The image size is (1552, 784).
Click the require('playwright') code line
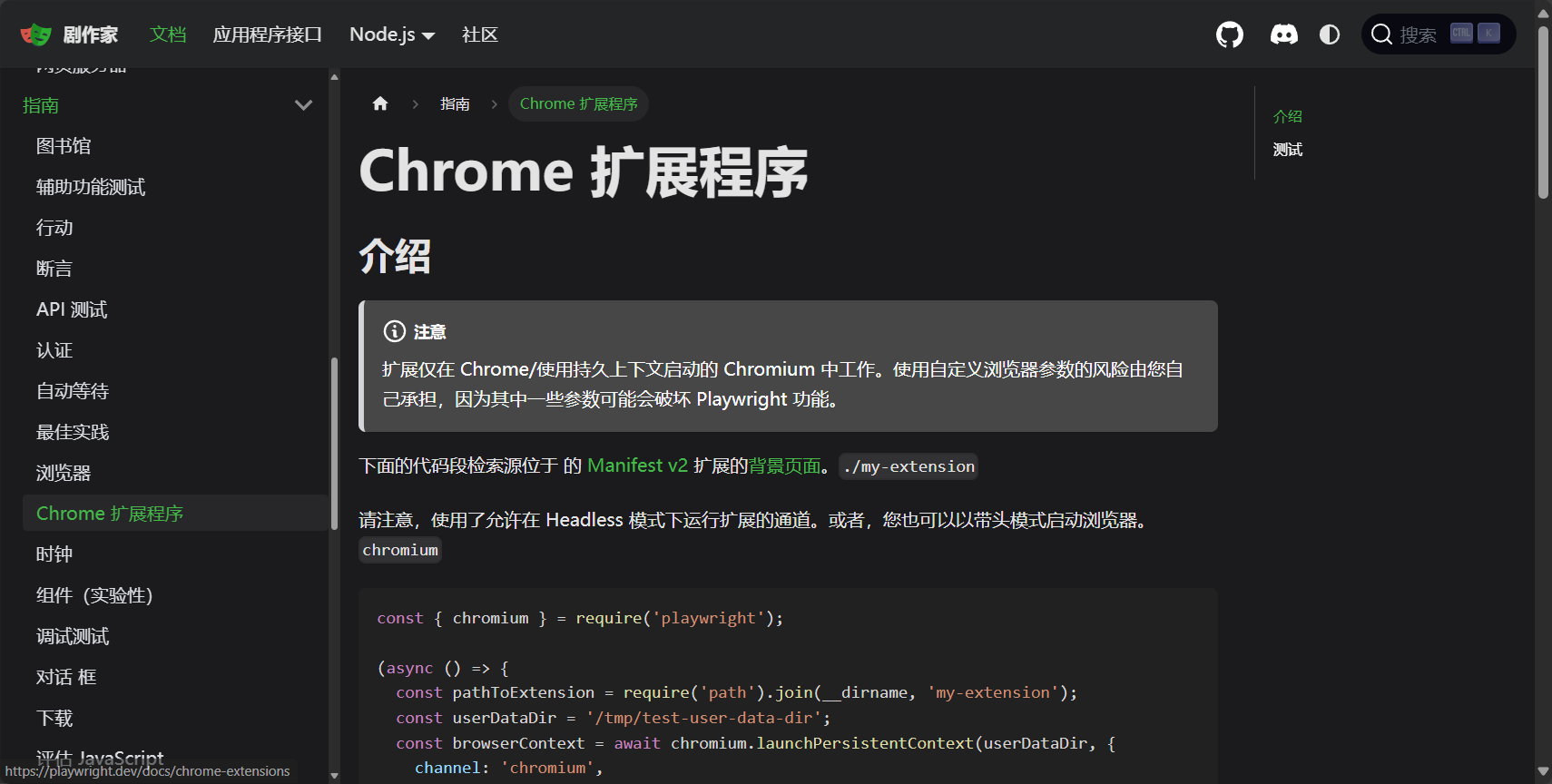coord(580,618)
